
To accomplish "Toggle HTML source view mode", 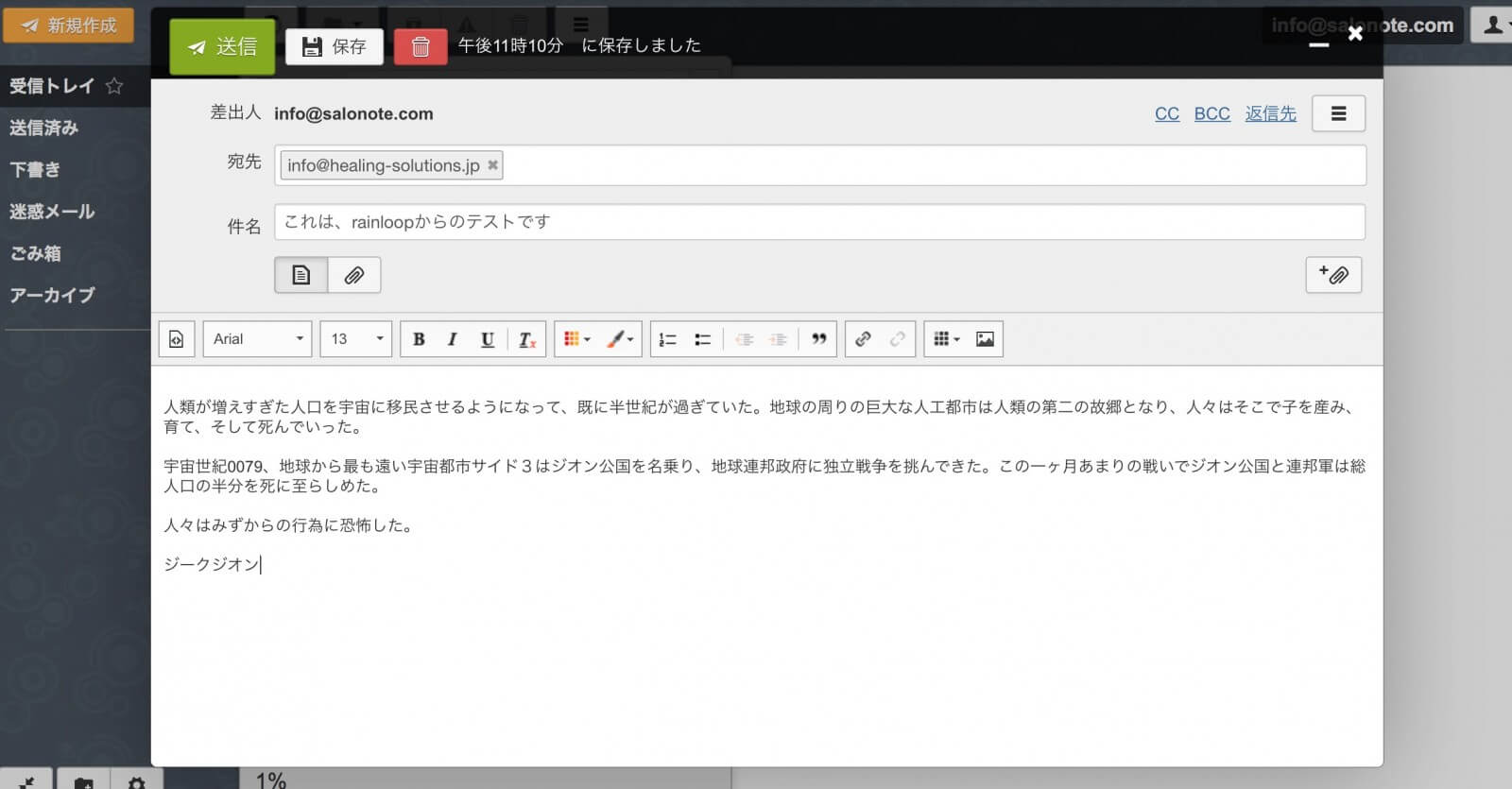I will point(177,339).
